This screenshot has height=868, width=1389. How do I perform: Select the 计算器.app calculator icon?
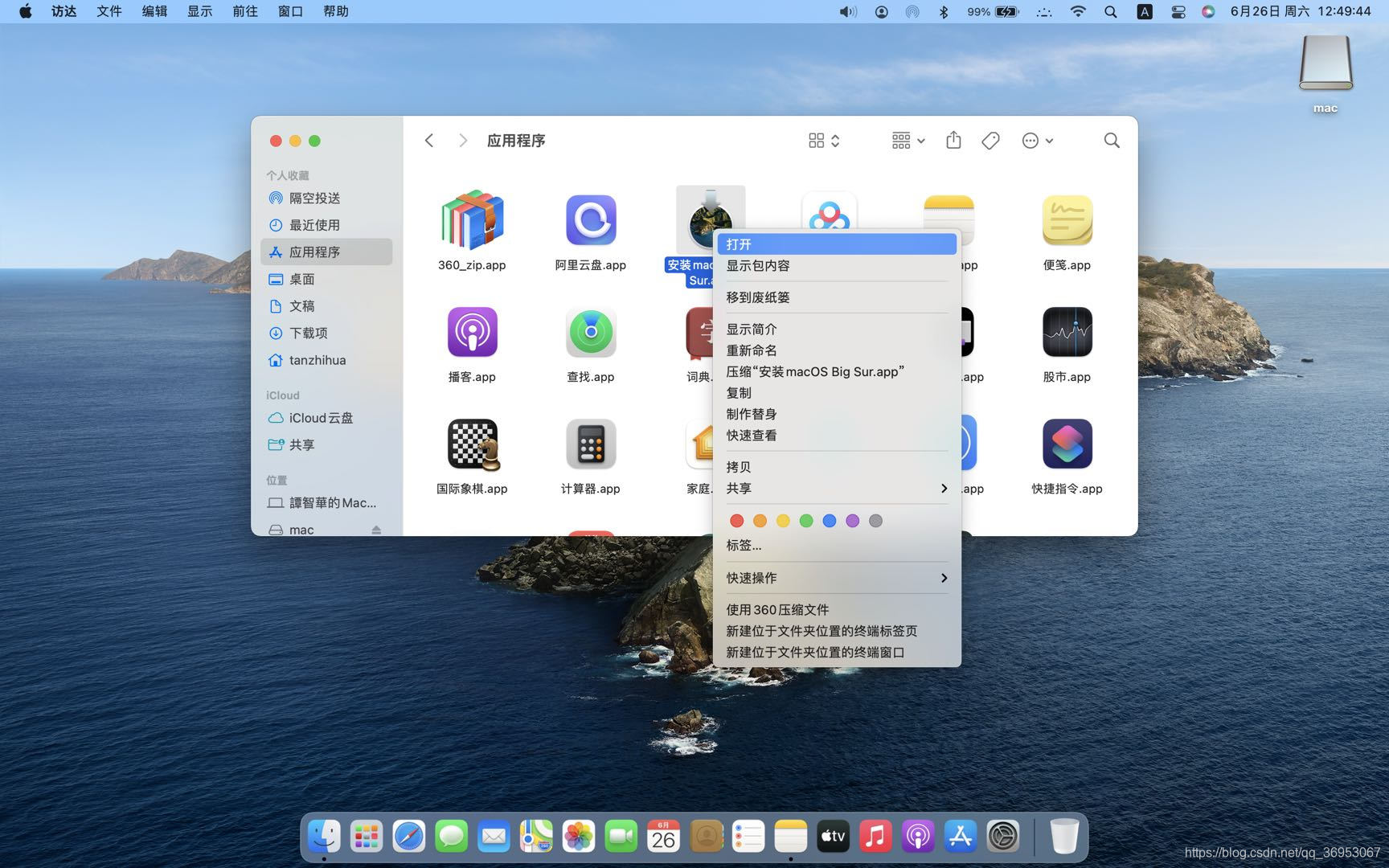pos(591,444)
